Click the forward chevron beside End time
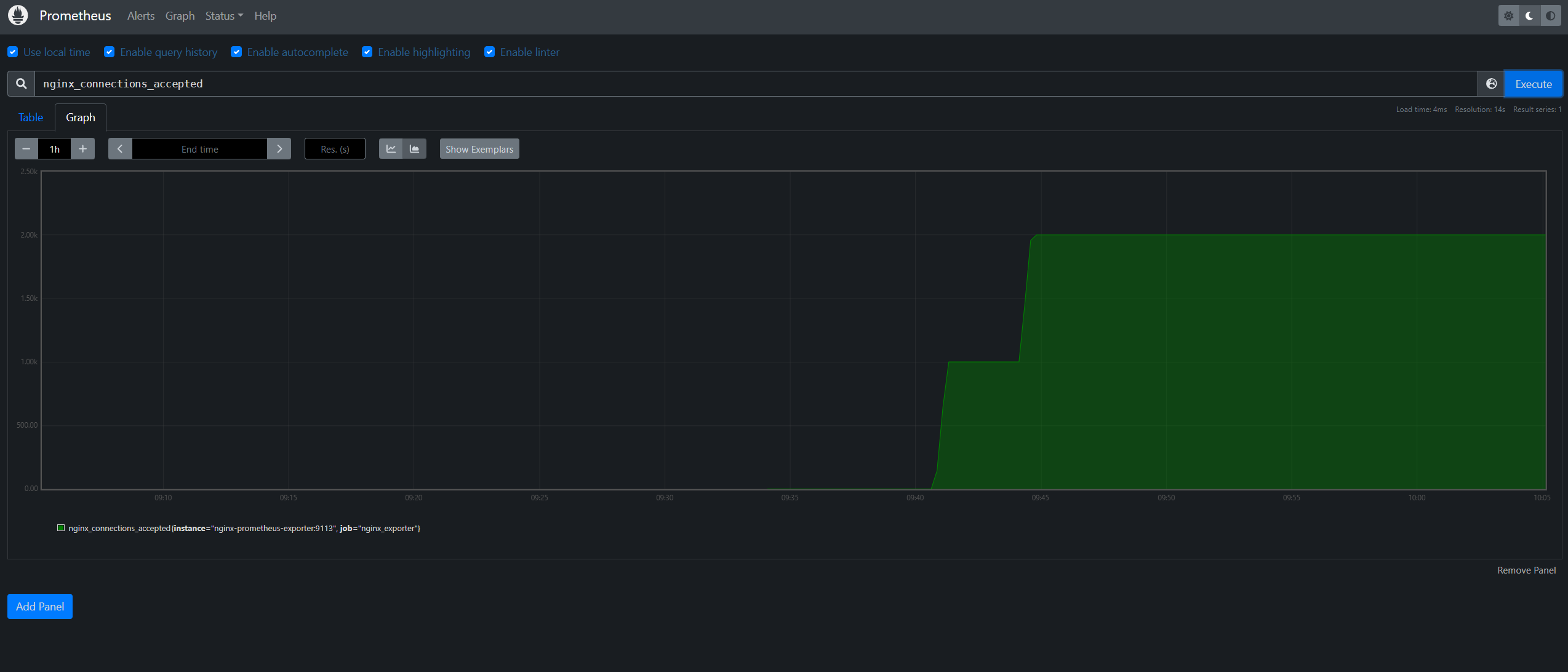Viewport: 1568px width, 672px height. click(279, 148)
